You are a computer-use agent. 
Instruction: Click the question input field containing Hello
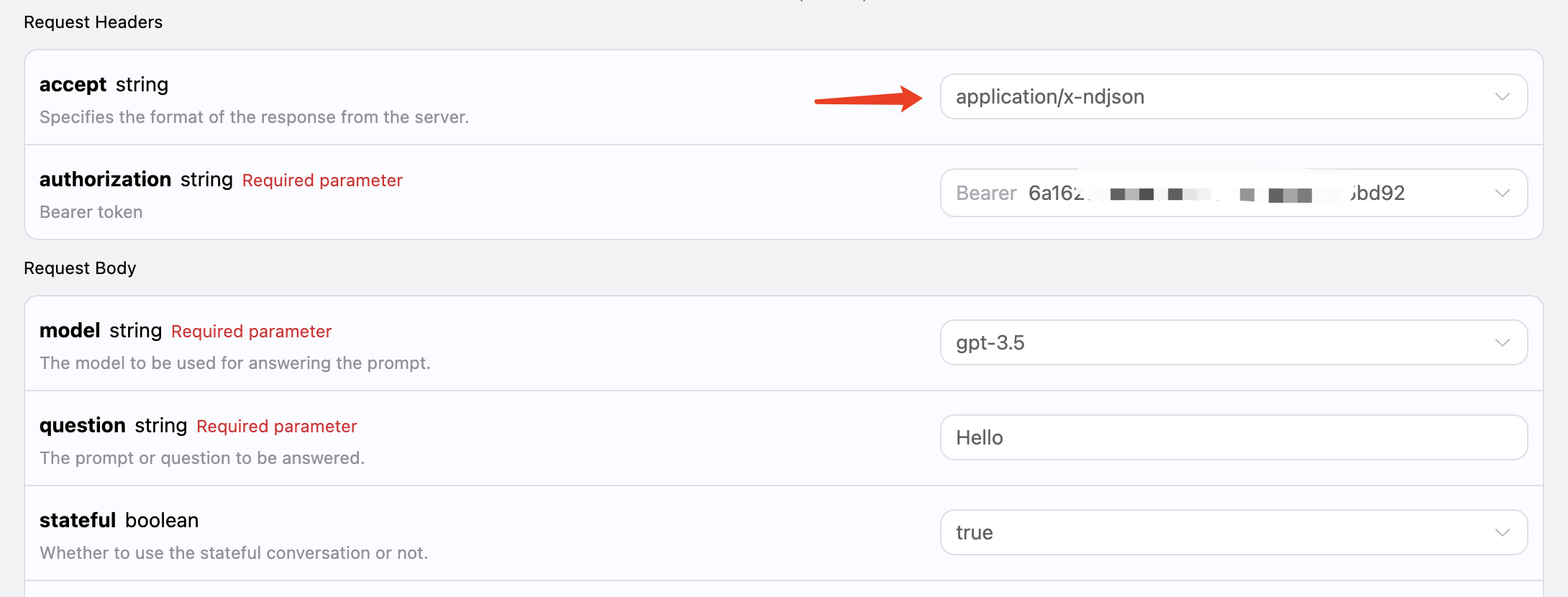coord(1234,437)
